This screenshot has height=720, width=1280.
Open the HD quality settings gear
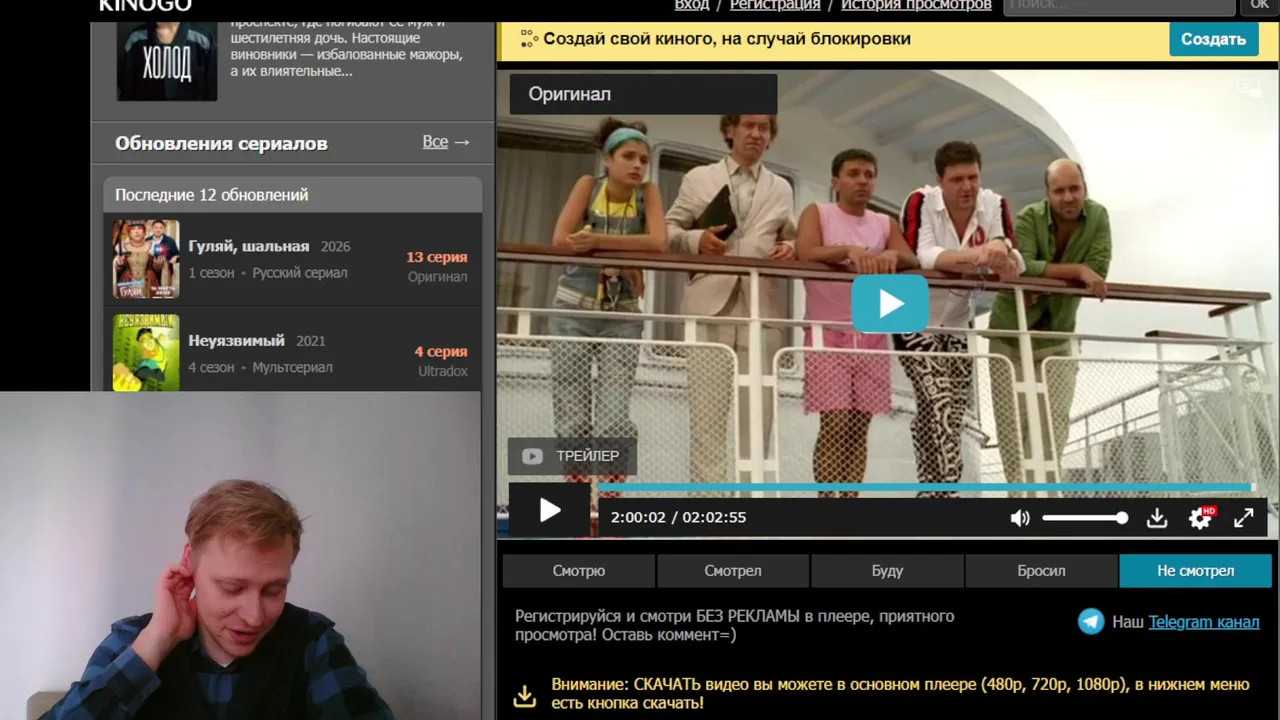click(1200, 517)
